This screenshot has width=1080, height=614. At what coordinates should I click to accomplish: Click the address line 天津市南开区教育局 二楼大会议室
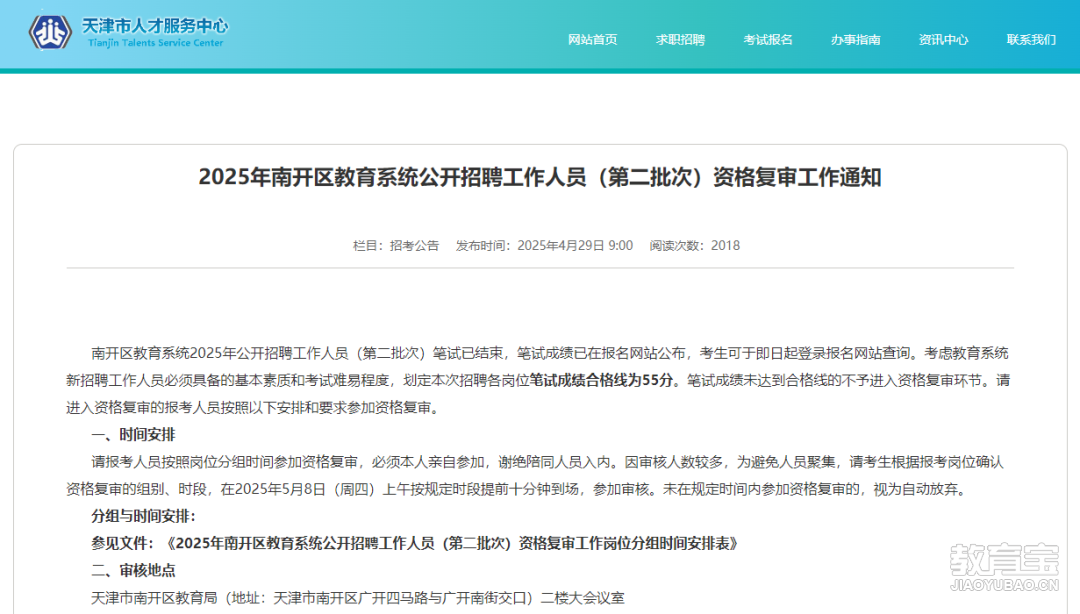pyautogui.click(x=357, y=598)
